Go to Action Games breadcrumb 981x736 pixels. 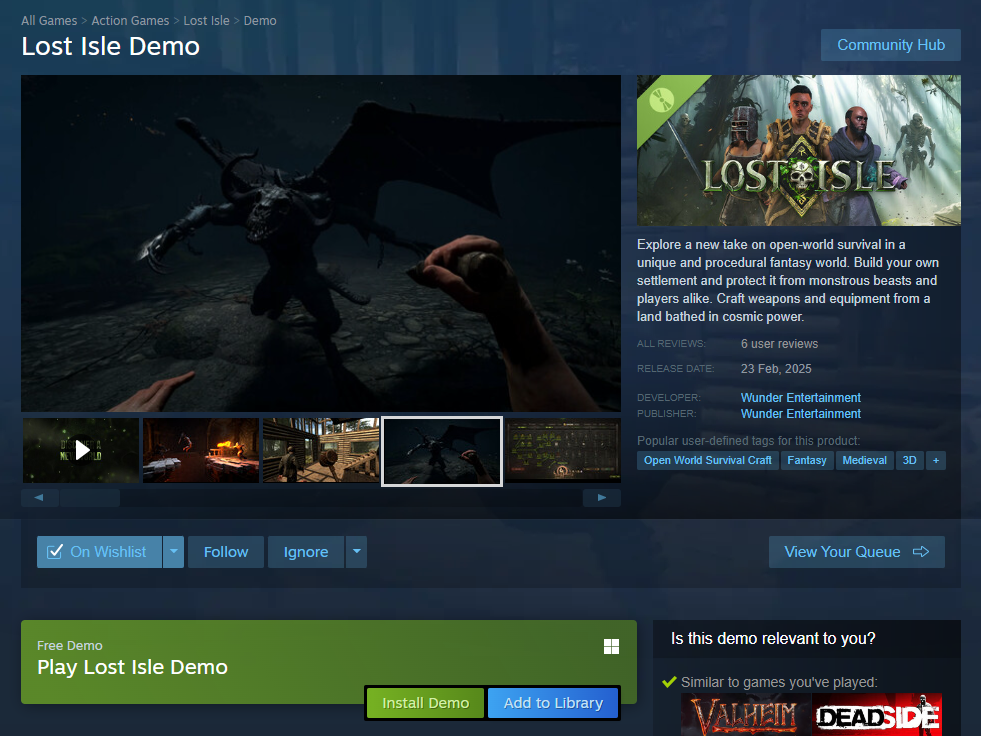pos(130,21)
